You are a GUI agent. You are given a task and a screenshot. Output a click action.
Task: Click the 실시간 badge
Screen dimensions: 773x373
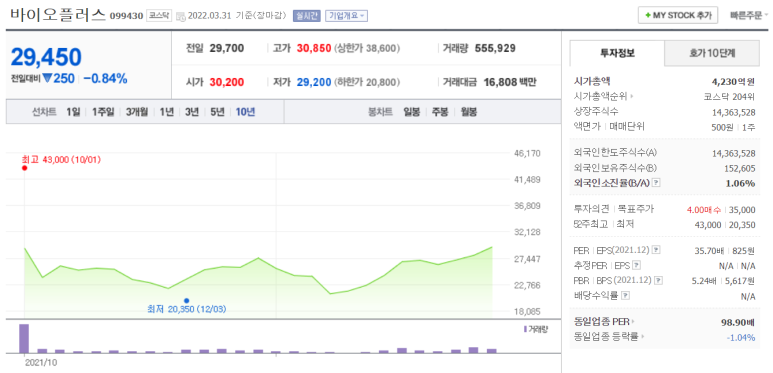coord(306,16)
